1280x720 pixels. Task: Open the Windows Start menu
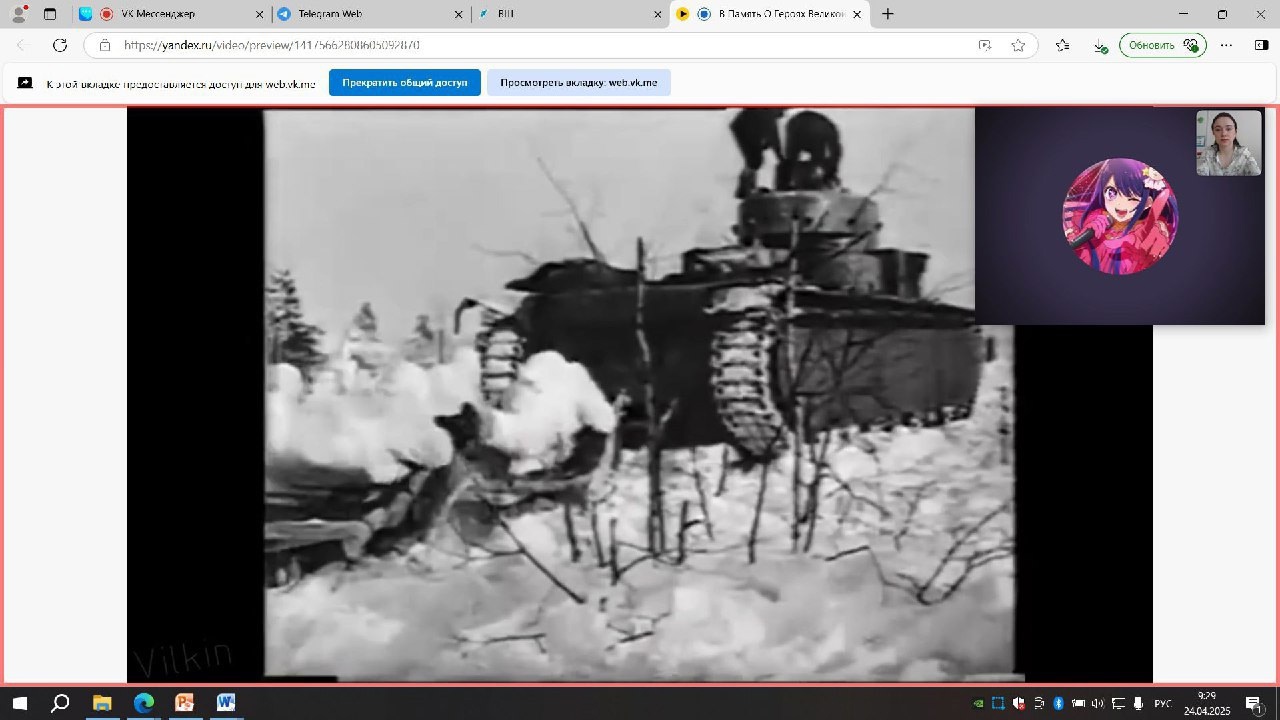[20, 703]
